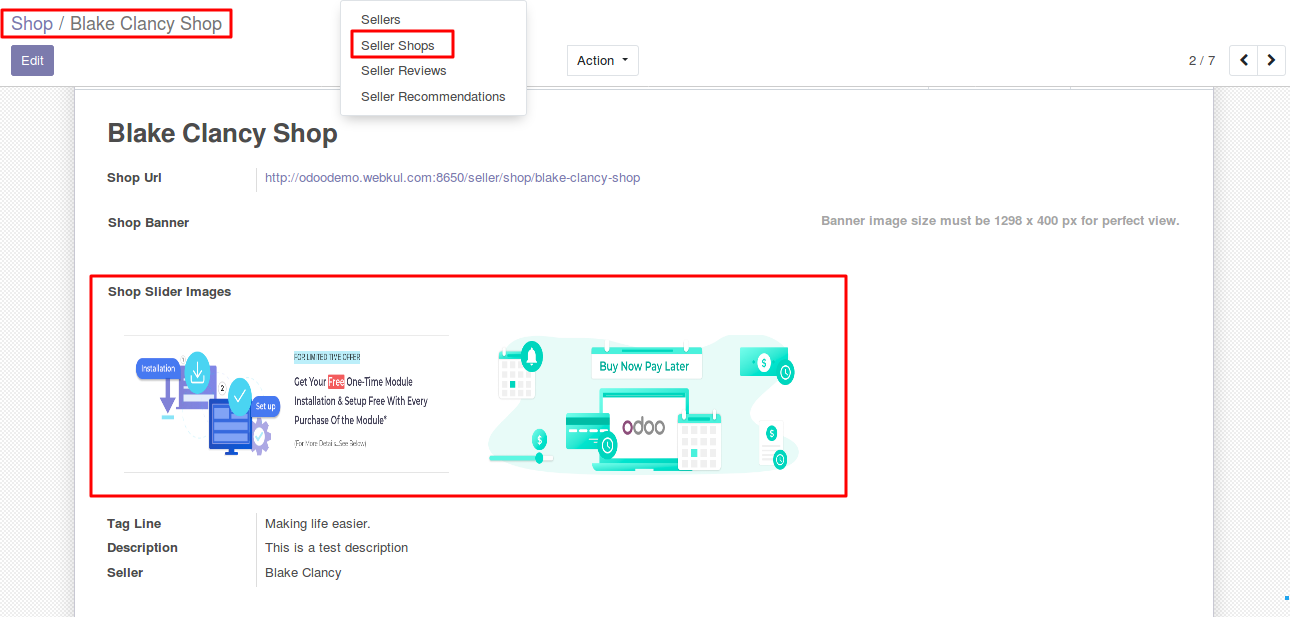Click the Edit button
This screenshot has height=617, width=1290.
[x=32, y=60]
